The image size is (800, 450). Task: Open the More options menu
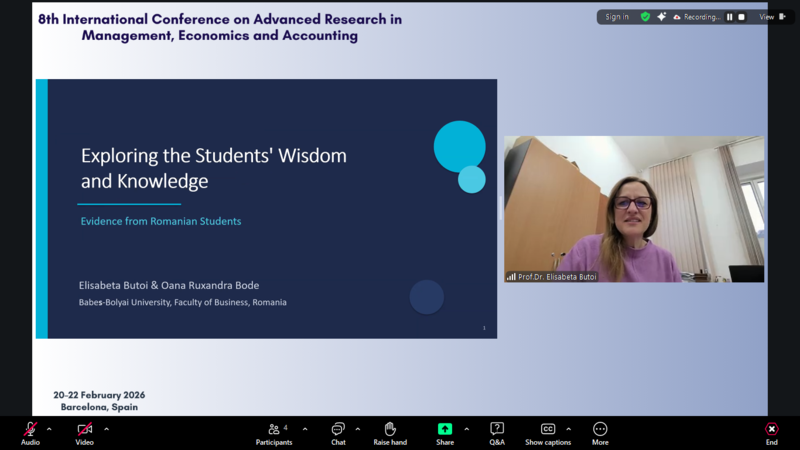(x=600, y=431)
